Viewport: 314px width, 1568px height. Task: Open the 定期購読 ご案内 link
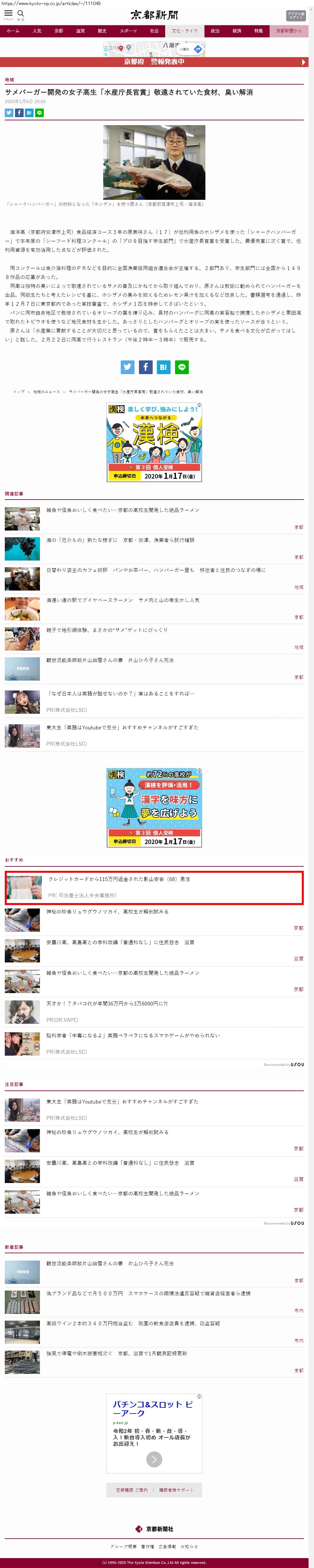tap(132, 1490)
